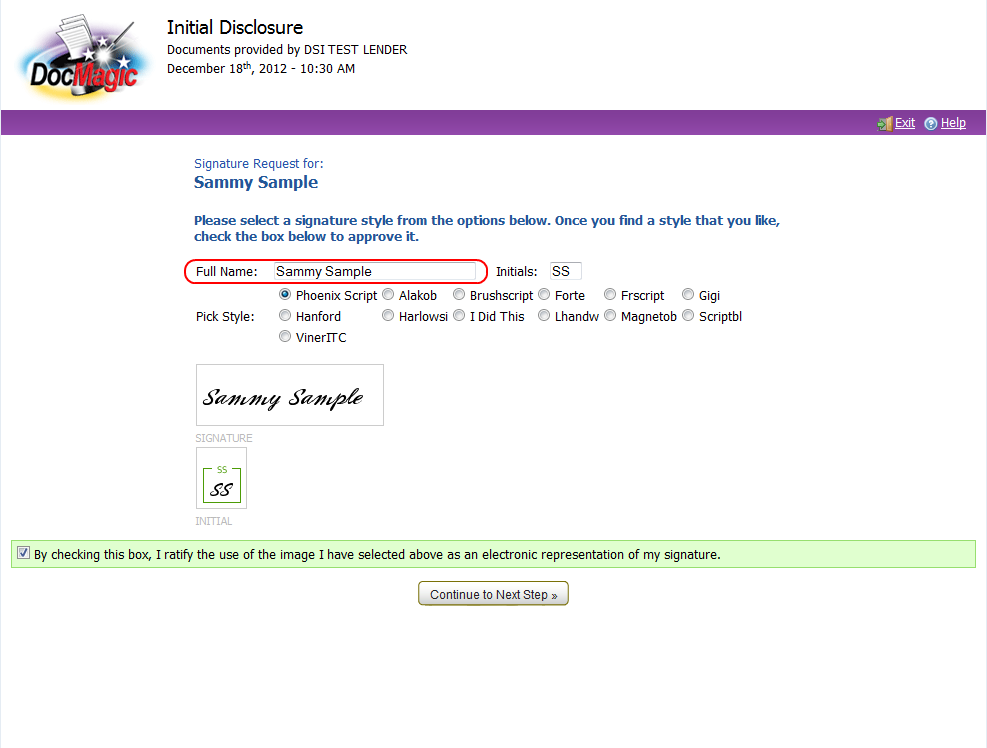987x748 pixels.
Task: Choose the Alakob signature style
Action: point(388,295)
